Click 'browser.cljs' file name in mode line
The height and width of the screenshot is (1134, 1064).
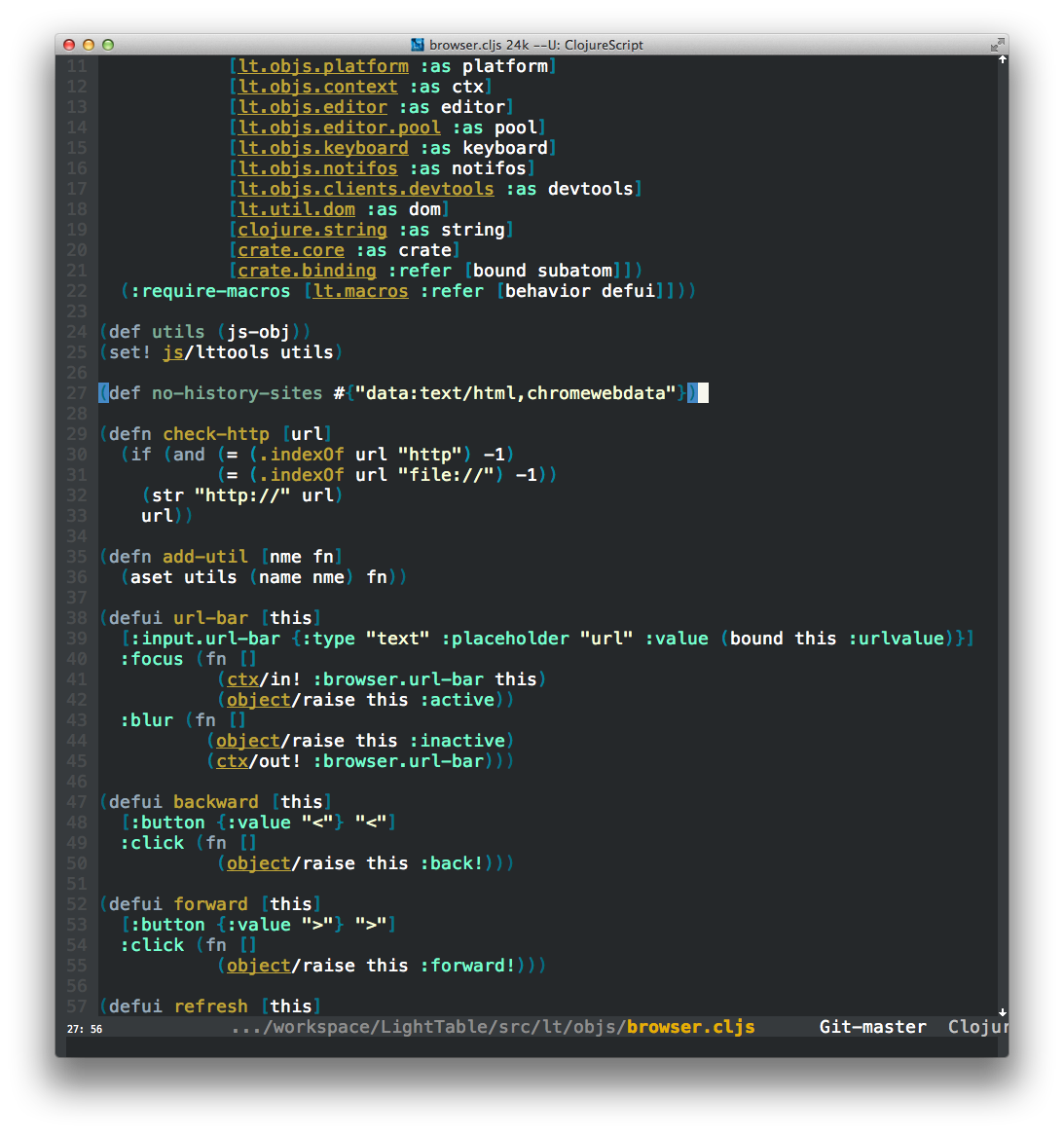coord(691,1027)
